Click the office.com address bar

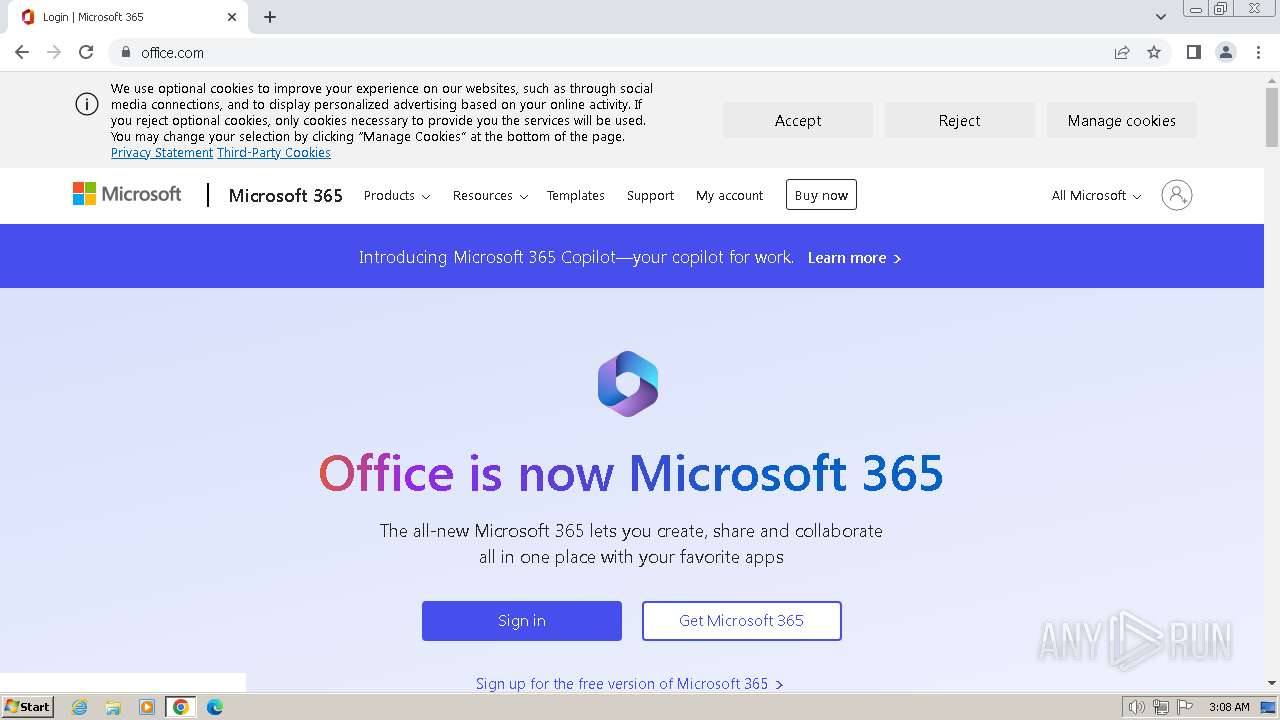(620, 52)
